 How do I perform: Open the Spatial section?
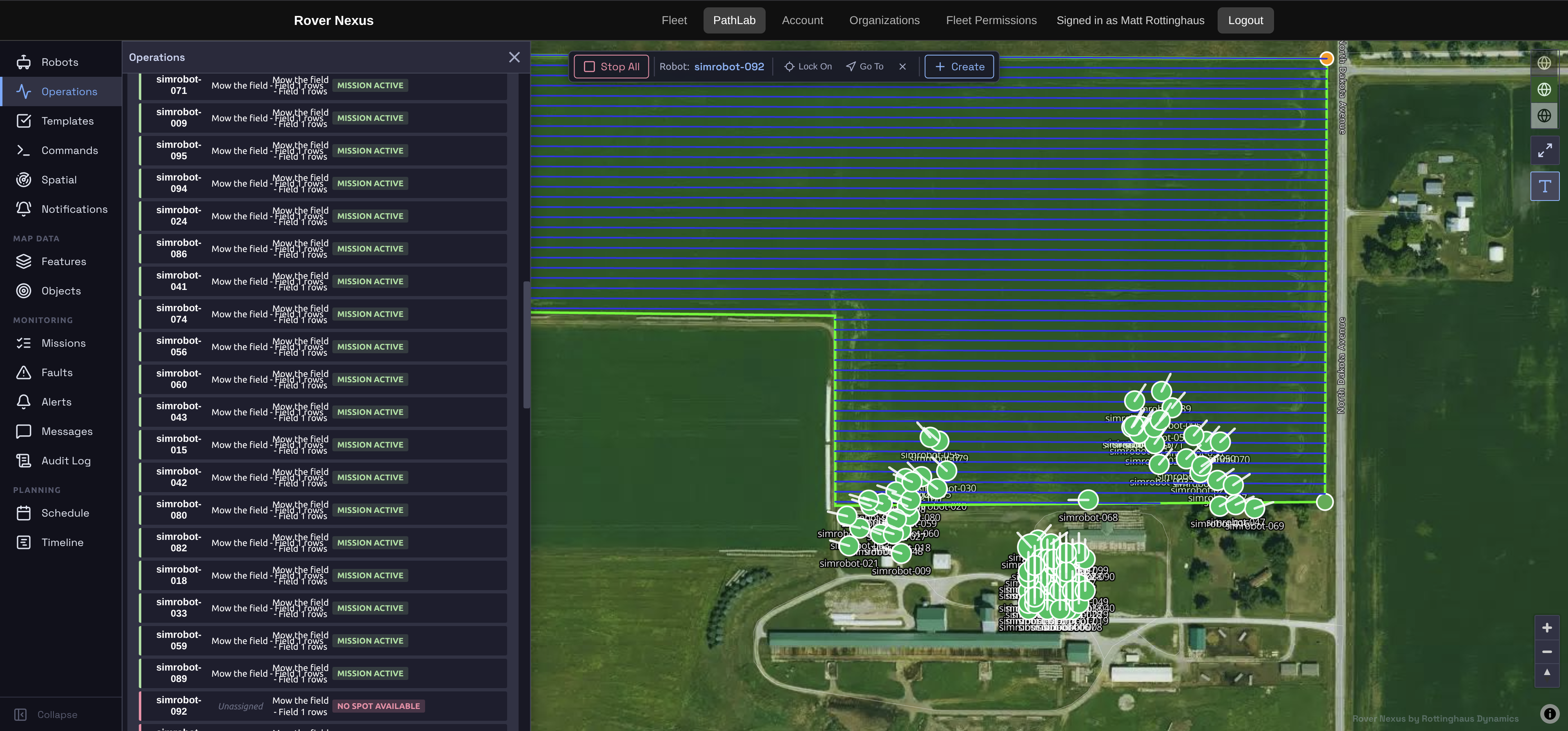(x=61, y=180)
